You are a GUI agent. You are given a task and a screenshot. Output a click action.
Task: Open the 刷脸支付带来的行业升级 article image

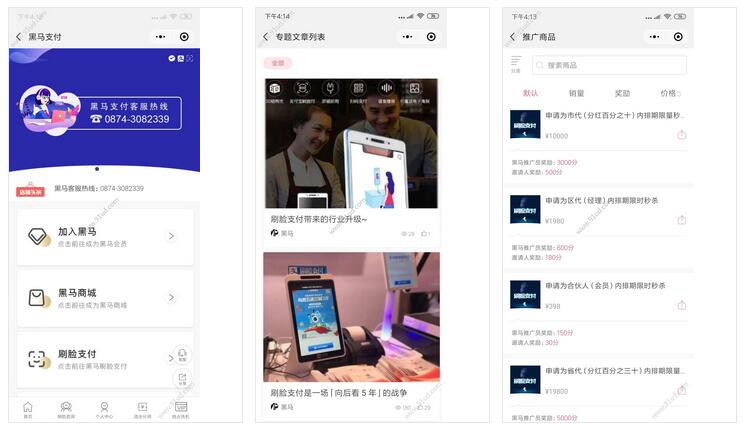pyautogui.click(x=351, y=143)
